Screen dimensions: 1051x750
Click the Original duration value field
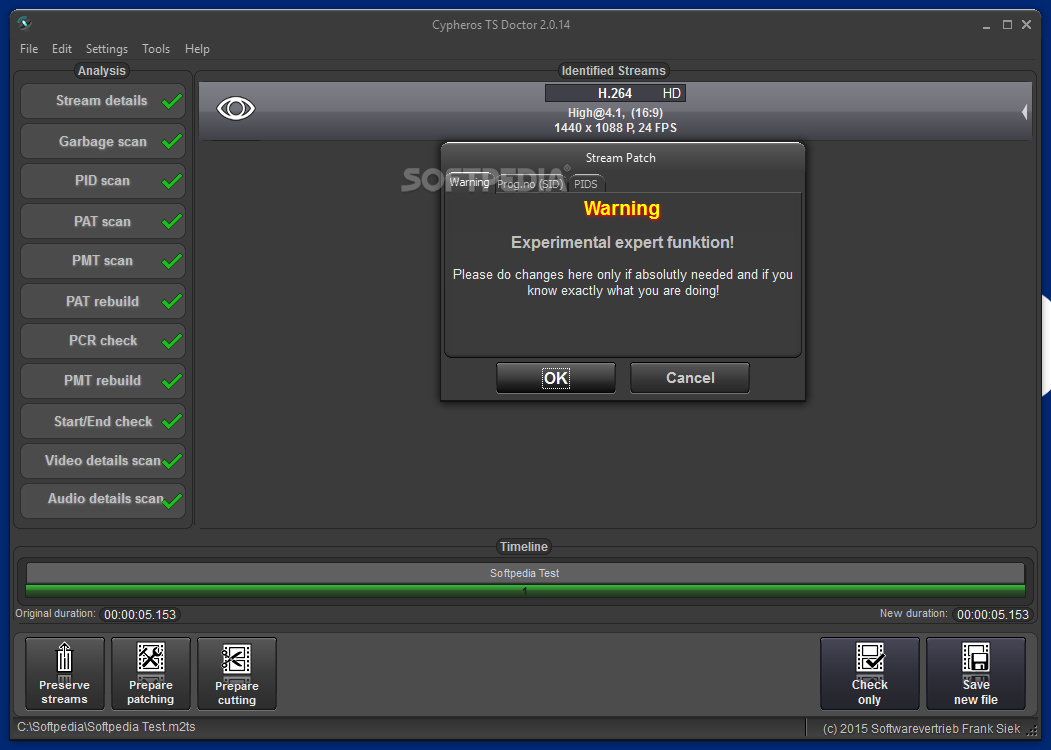coord(140,615)
